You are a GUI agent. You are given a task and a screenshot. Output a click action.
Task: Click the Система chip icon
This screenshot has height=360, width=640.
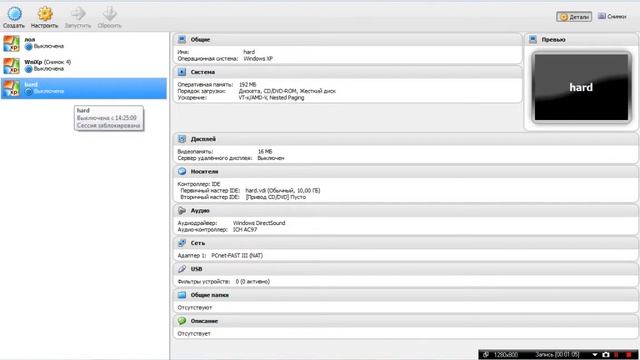[182, 72]
